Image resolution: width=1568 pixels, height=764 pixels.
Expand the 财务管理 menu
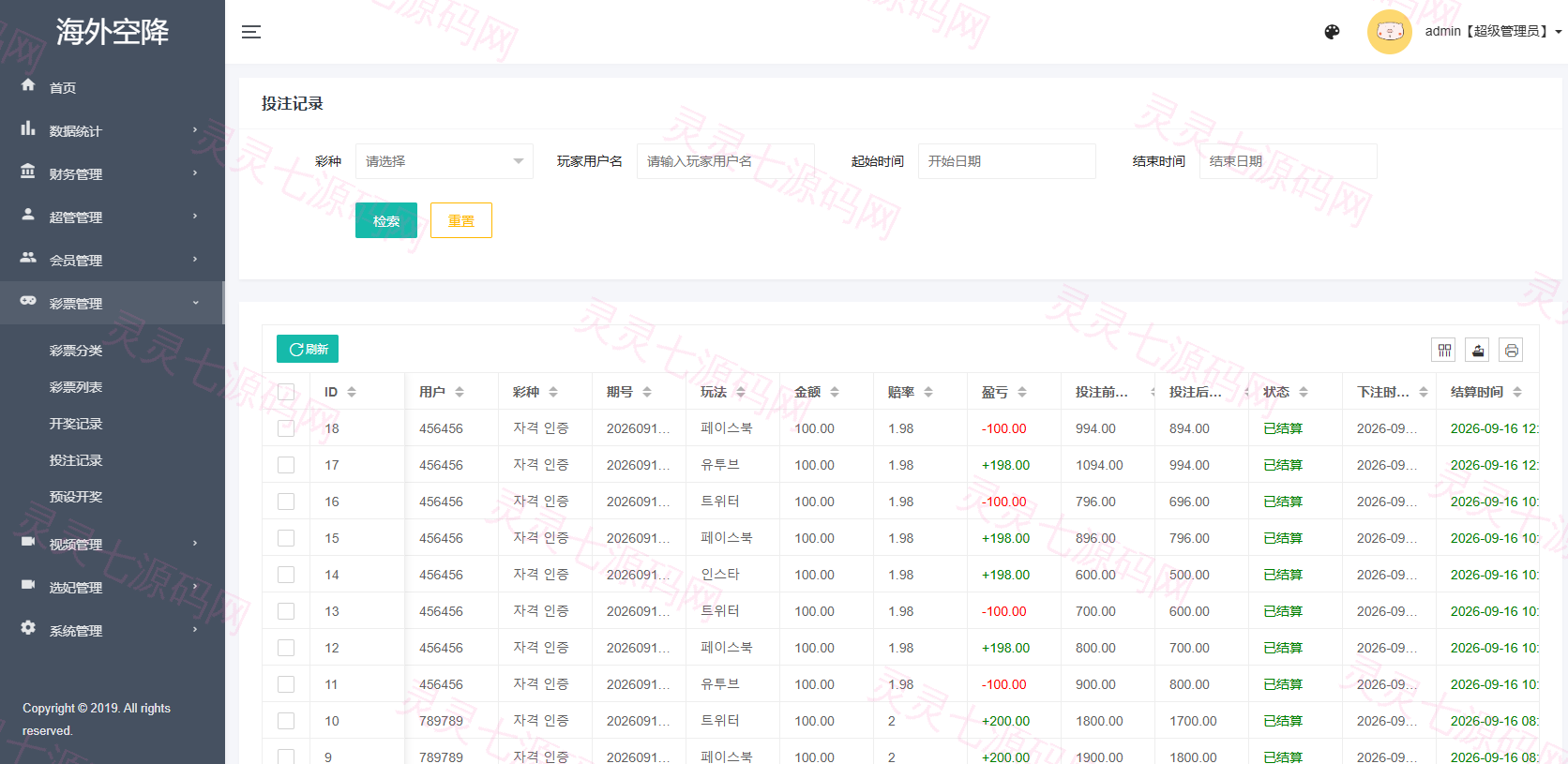[113, 173]
